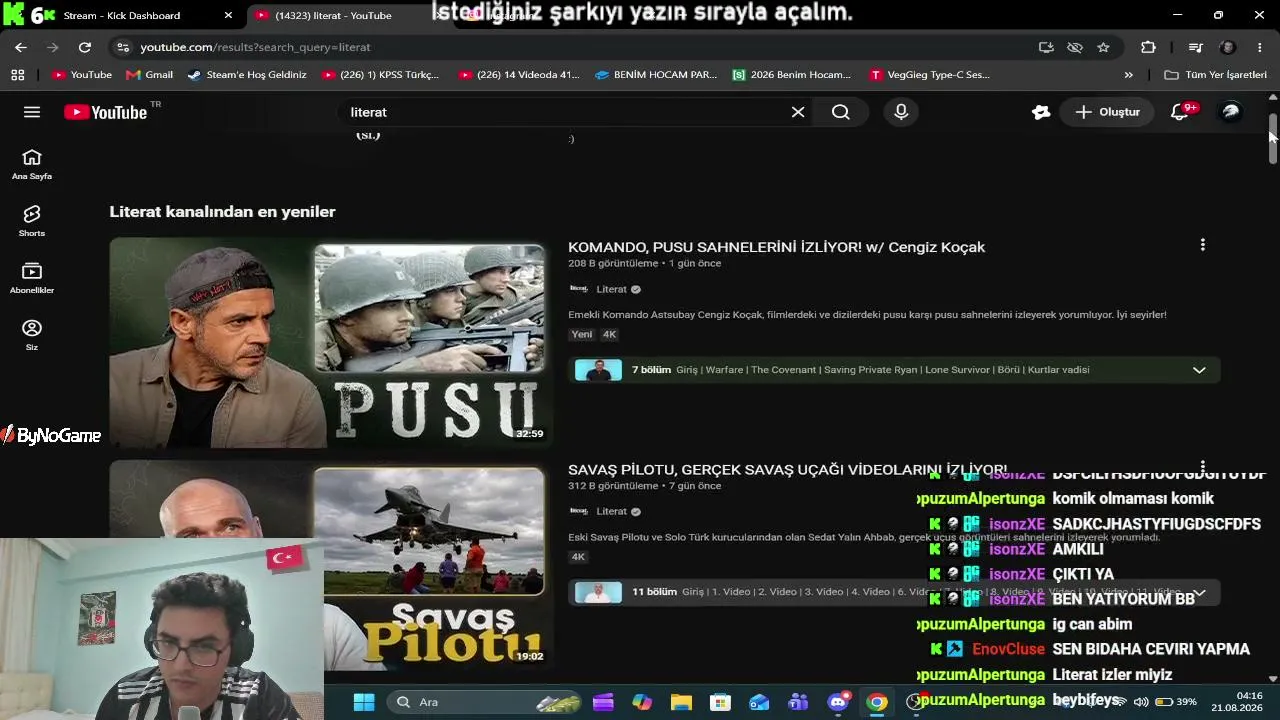Image resolution: width=1280 pixels, height=720 pixels.
Task: Click the reload page button
Action: point(85,47)
